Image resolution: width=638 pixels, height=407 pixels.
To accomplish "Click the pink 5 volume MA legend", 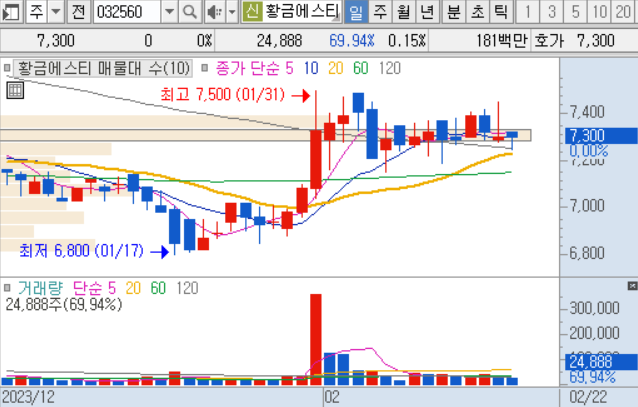I will click(112, 288).
